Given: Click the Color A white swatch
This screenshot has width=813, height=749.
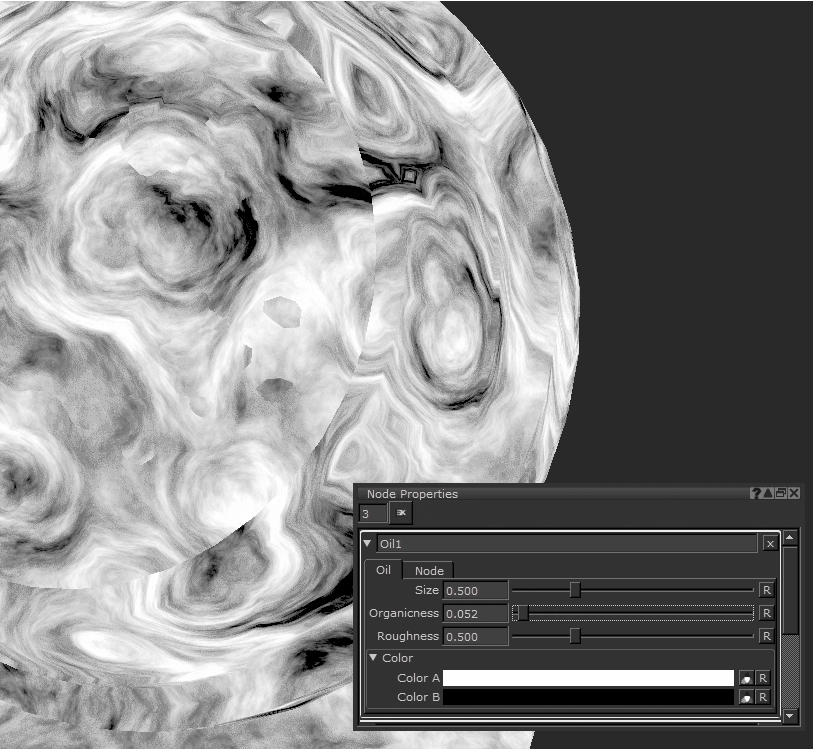Looking at the screenshot, I should (x=588, y=678).
